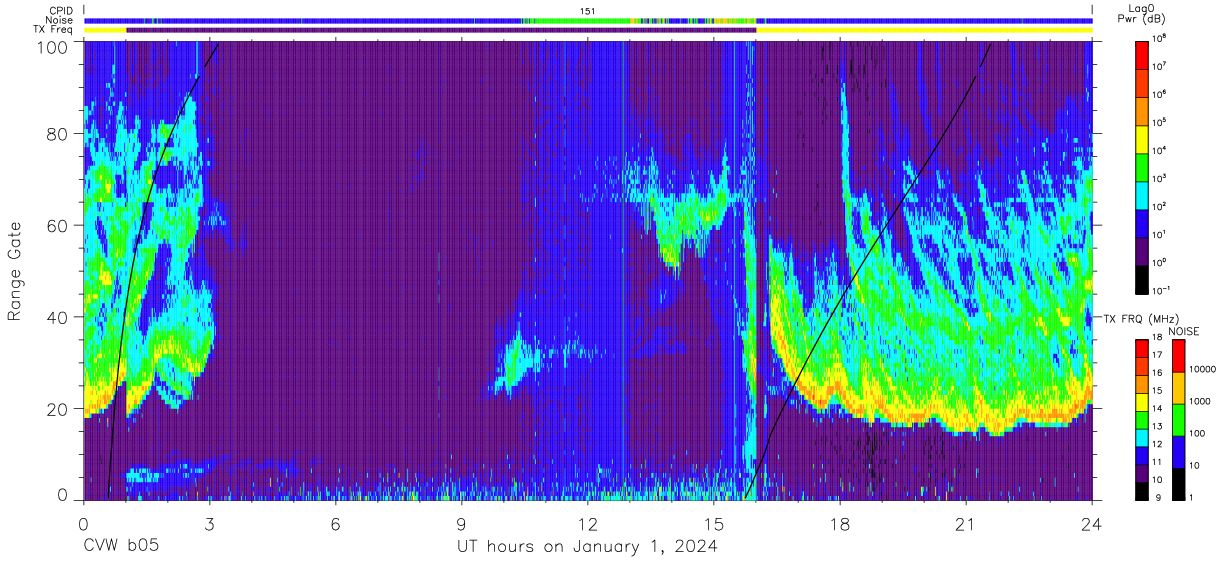
Task: Select the green segment of NOISE colorbar
Action: [x=1178, y=420]
